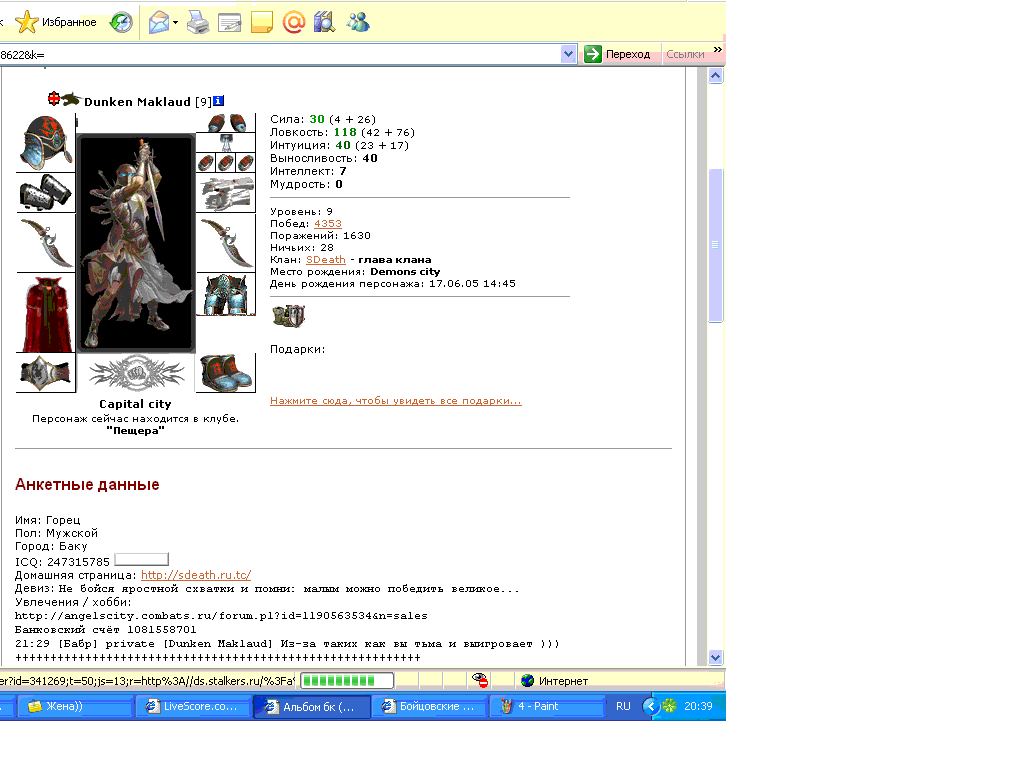Click the shield badge icon above Подарки

pyautogui.click(x=288, y=316)
